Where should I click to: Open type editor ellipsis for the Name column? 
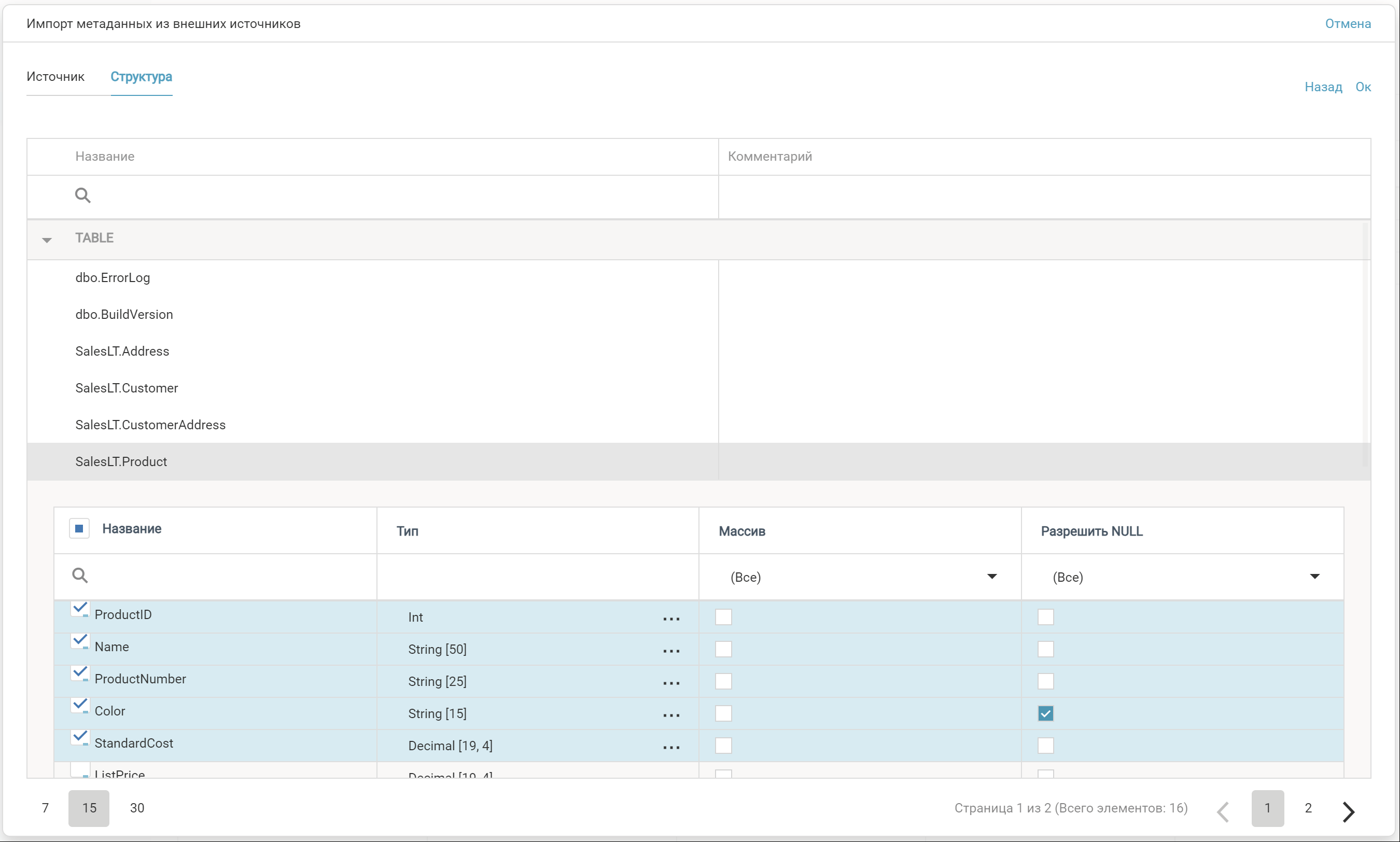click(671, 651)
